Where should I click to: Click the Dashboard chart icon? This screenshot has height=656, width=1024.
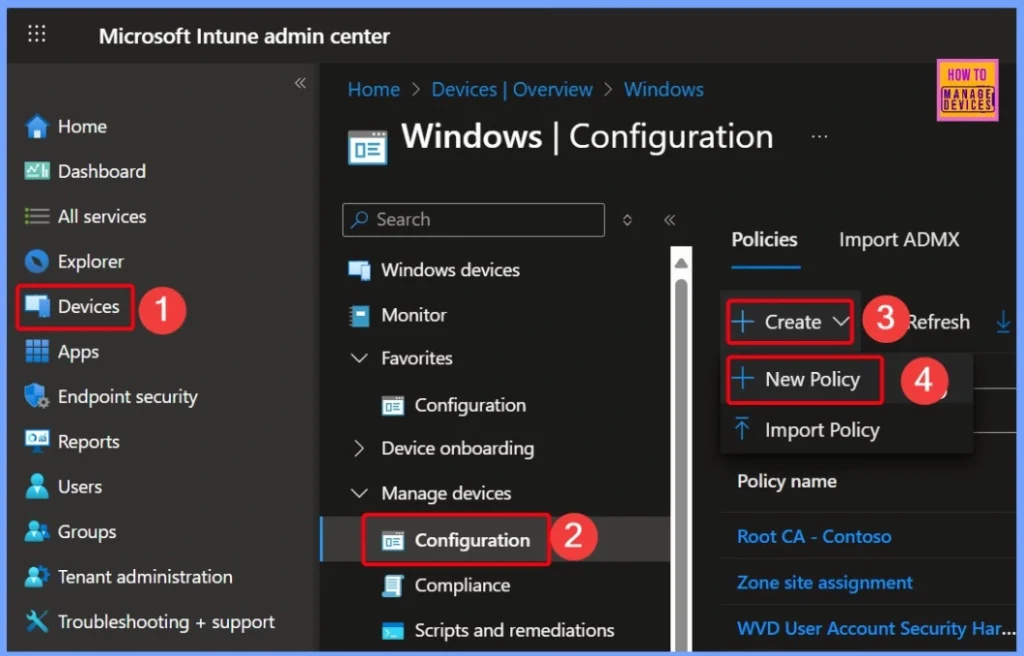pos(37,171)
